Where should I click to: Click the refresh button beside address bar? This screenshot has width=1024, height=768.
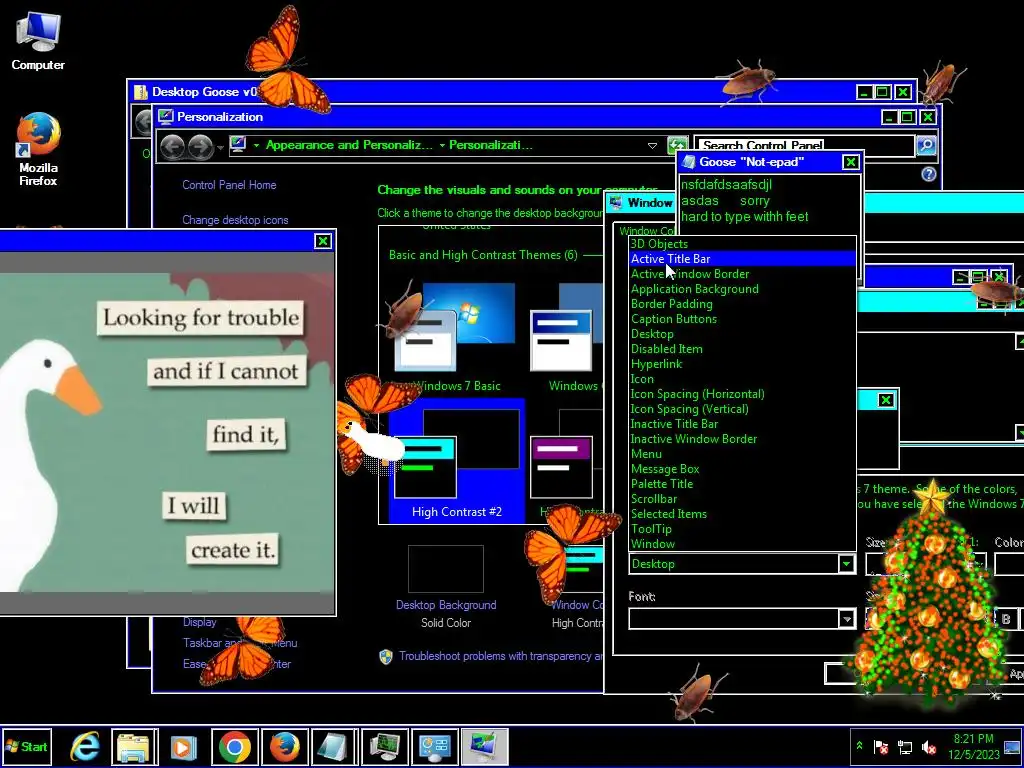coord(677,145)
